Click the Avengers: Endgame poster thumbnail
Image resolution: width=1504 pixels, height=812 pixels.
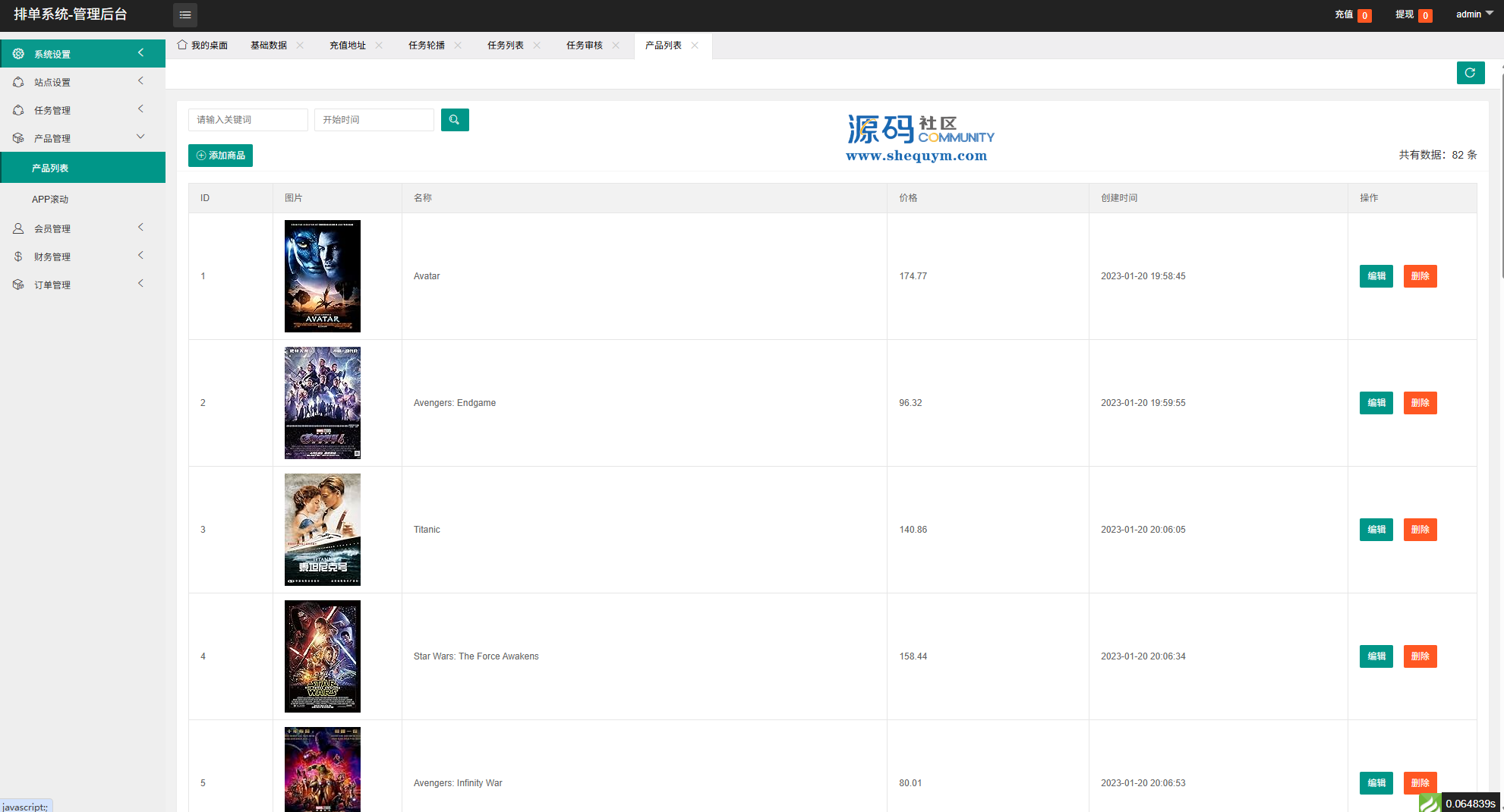point(322,403)
